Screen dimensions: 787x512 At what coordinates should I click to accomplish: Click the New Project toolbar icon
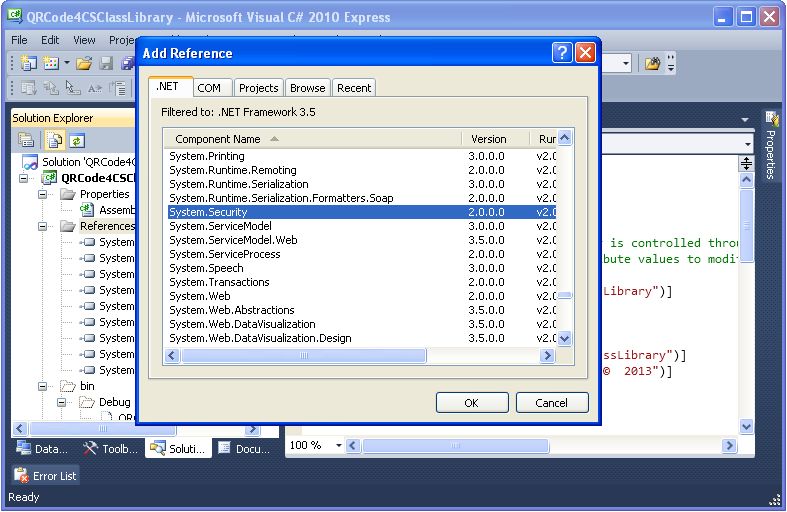[28, 63]
